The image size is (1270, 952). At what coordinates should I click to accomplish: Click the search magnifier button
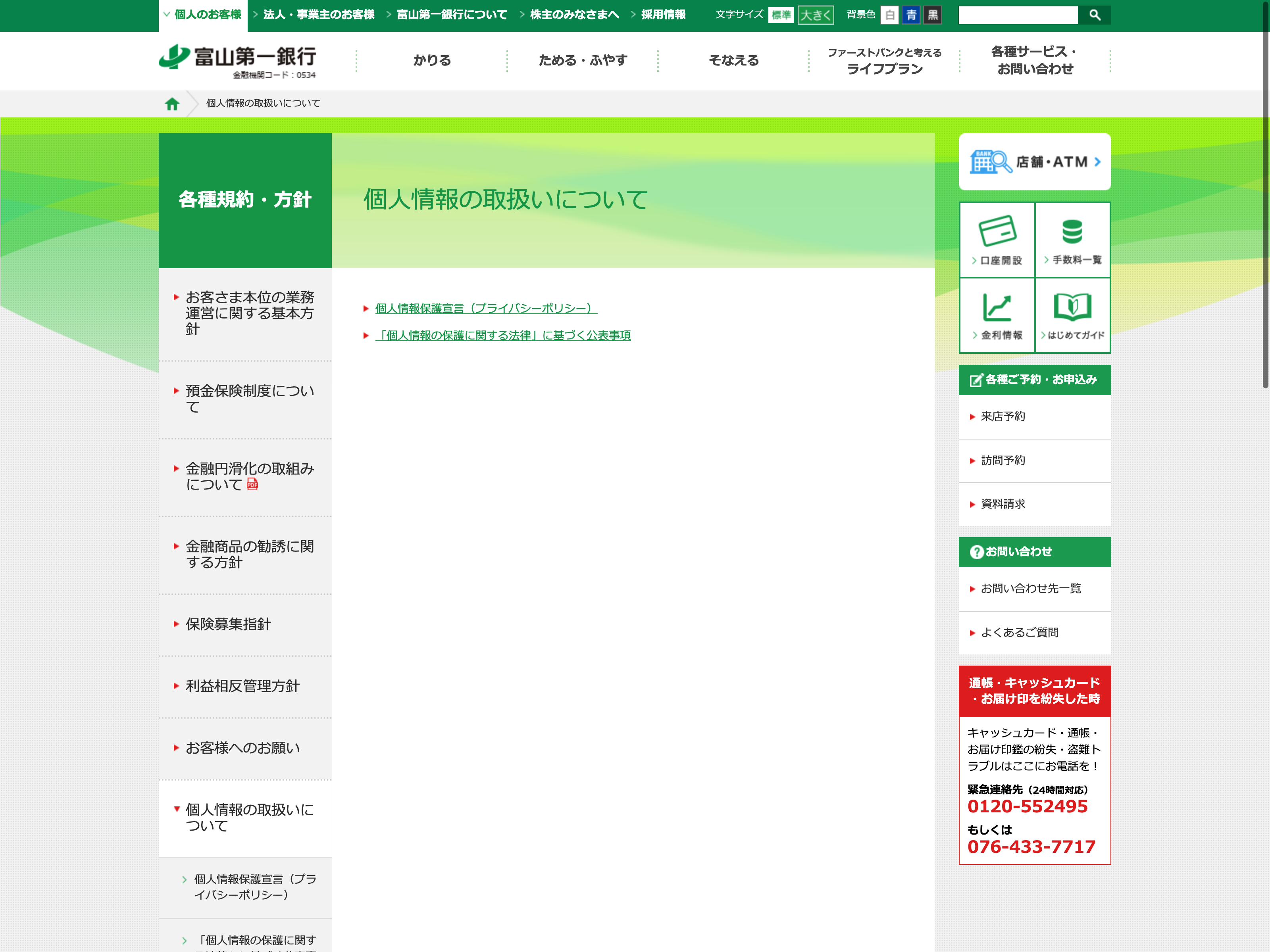point(1094,15)
